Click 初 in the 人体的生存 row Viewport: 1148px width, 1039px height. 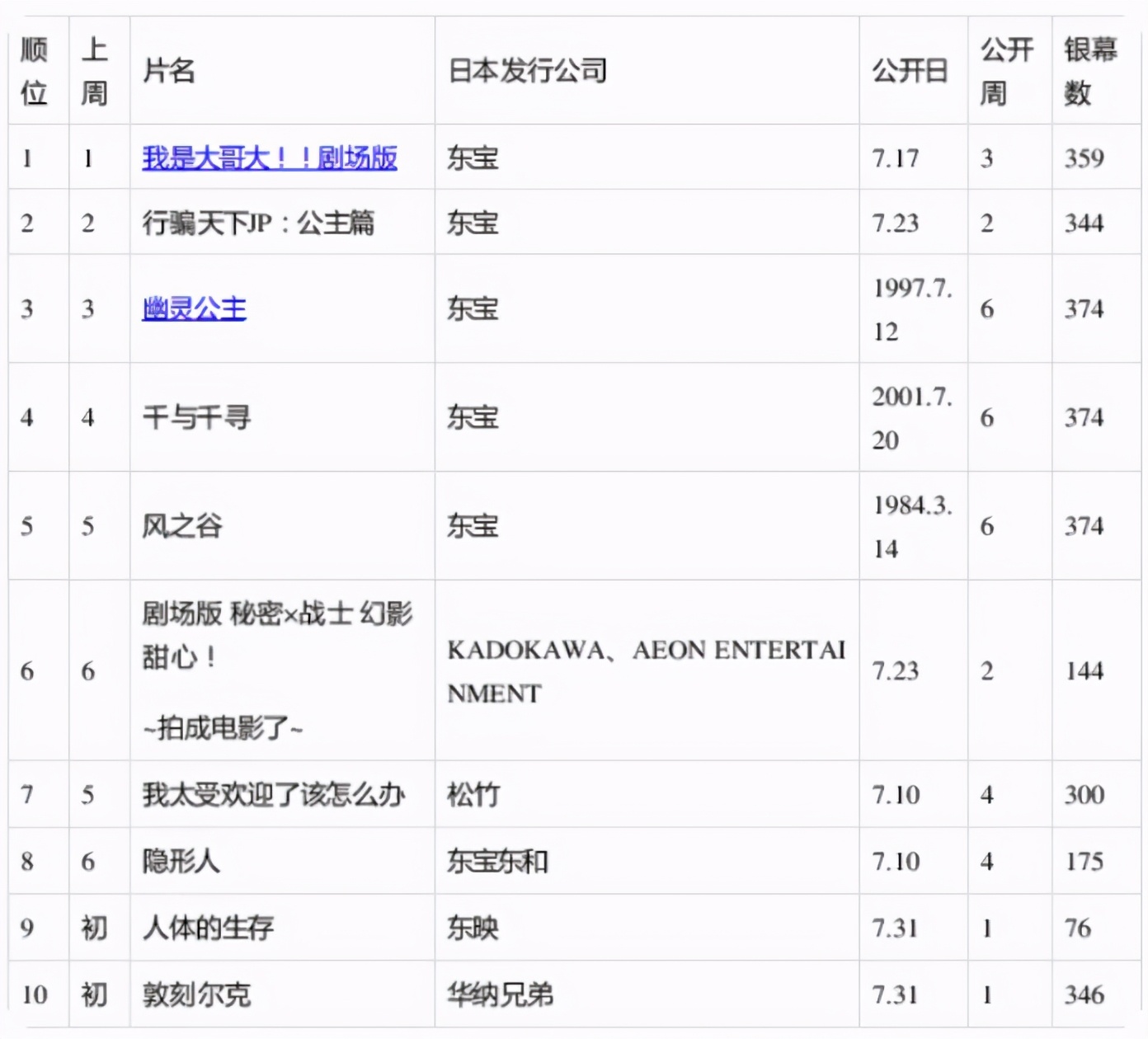(94, 929)
